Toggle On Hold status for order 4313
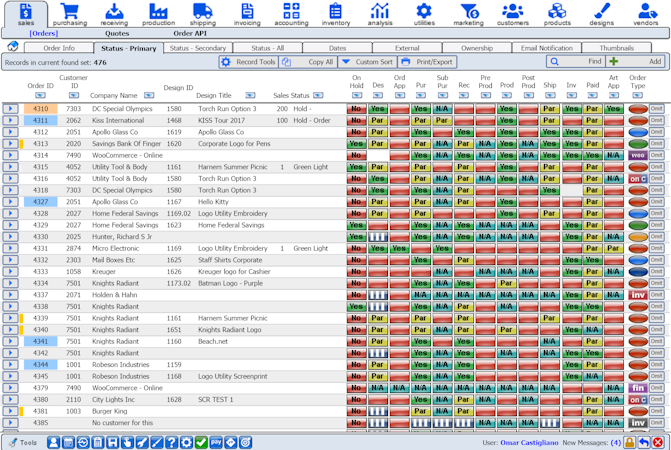The width and height of the screenshot is (671, 450). (356, 144)
